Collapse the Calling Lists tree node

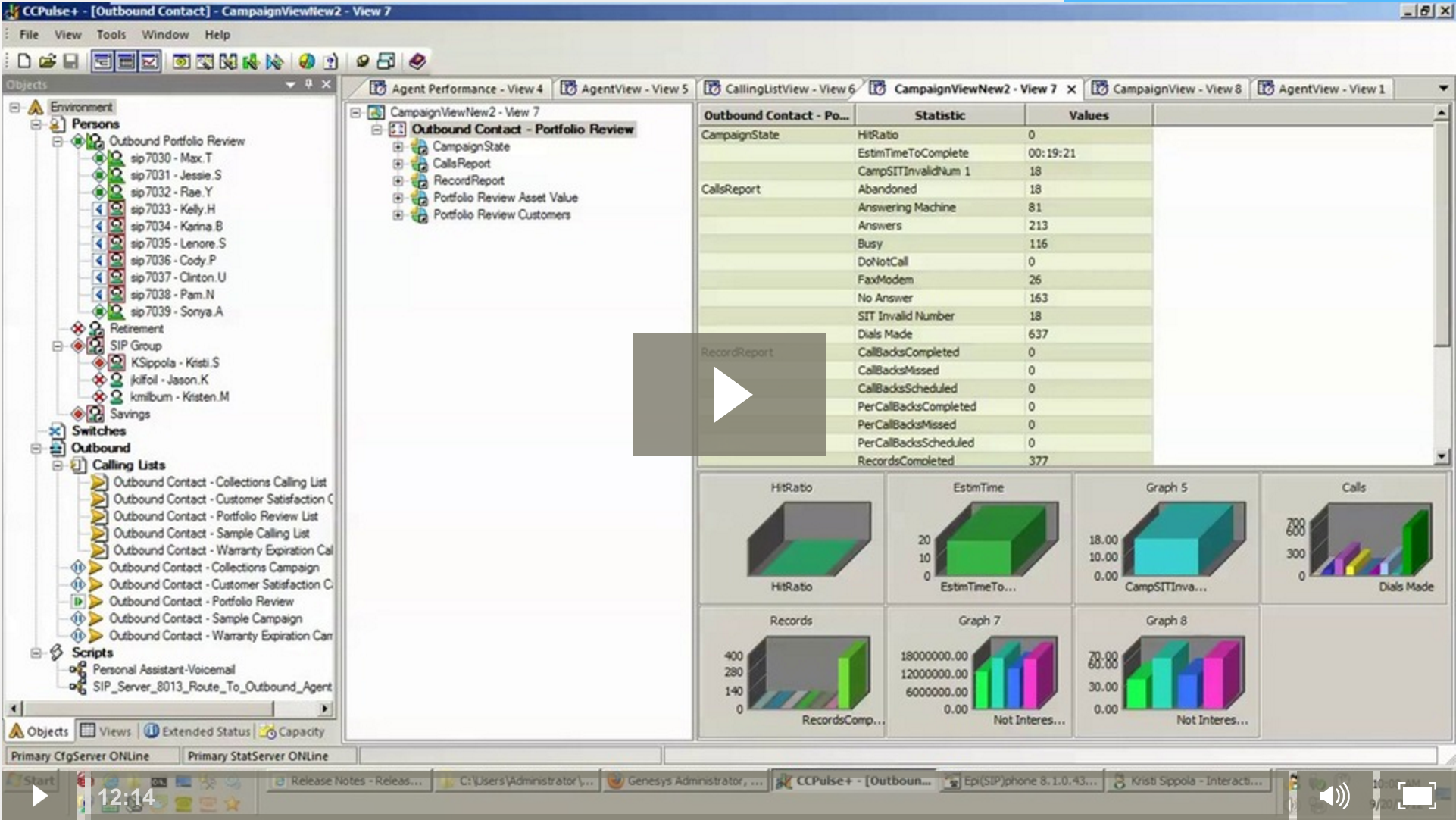coord(57,465)
